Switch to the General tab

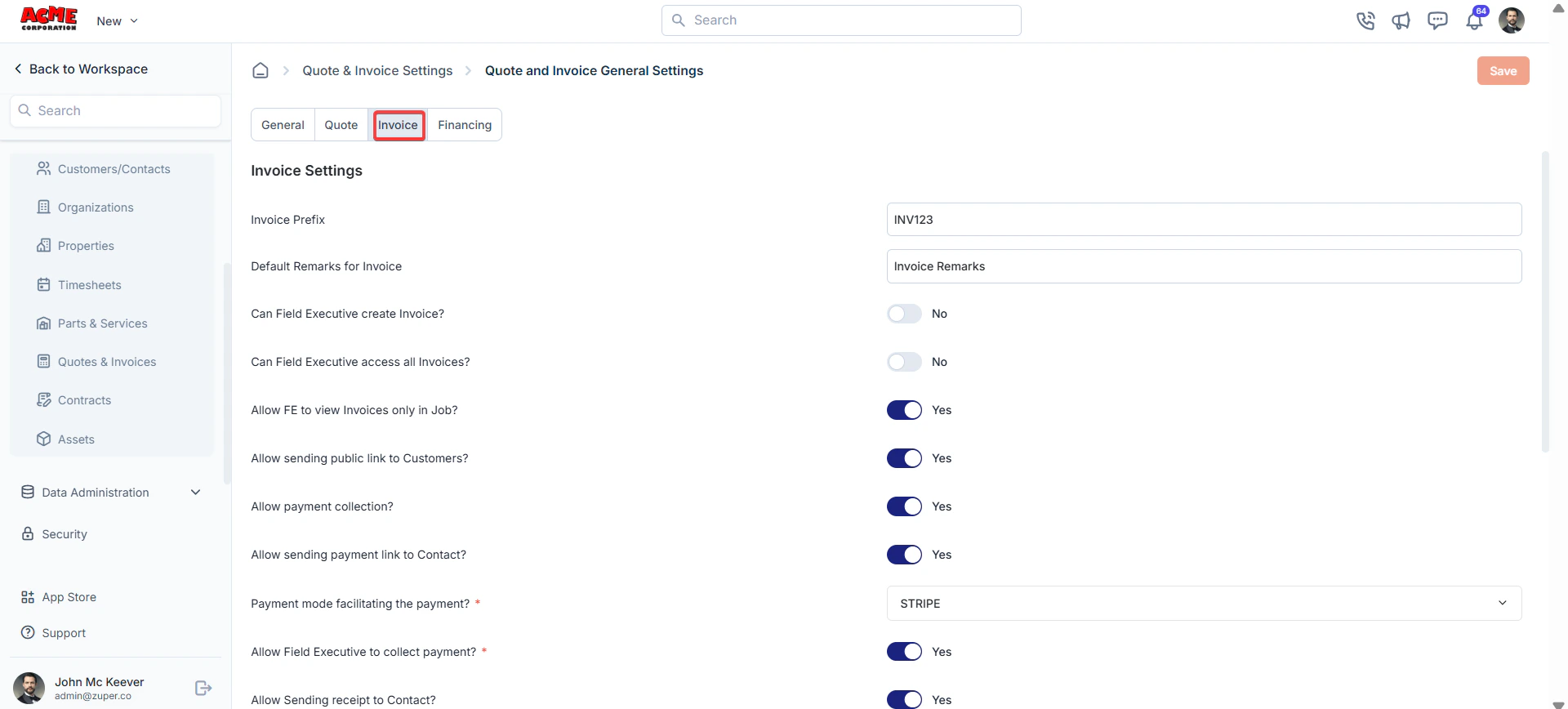pyautogui.click(x=283, y=125)
